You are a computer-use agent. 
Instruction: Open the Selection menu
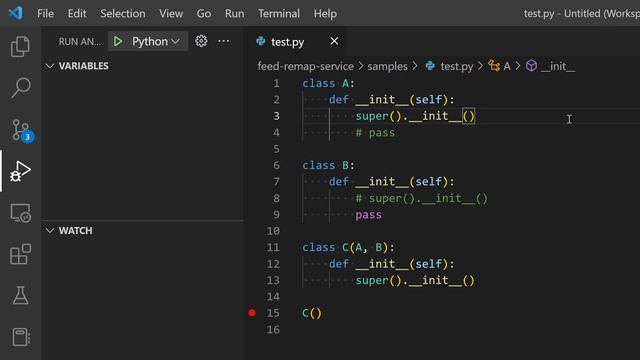(x=122, y=13)
